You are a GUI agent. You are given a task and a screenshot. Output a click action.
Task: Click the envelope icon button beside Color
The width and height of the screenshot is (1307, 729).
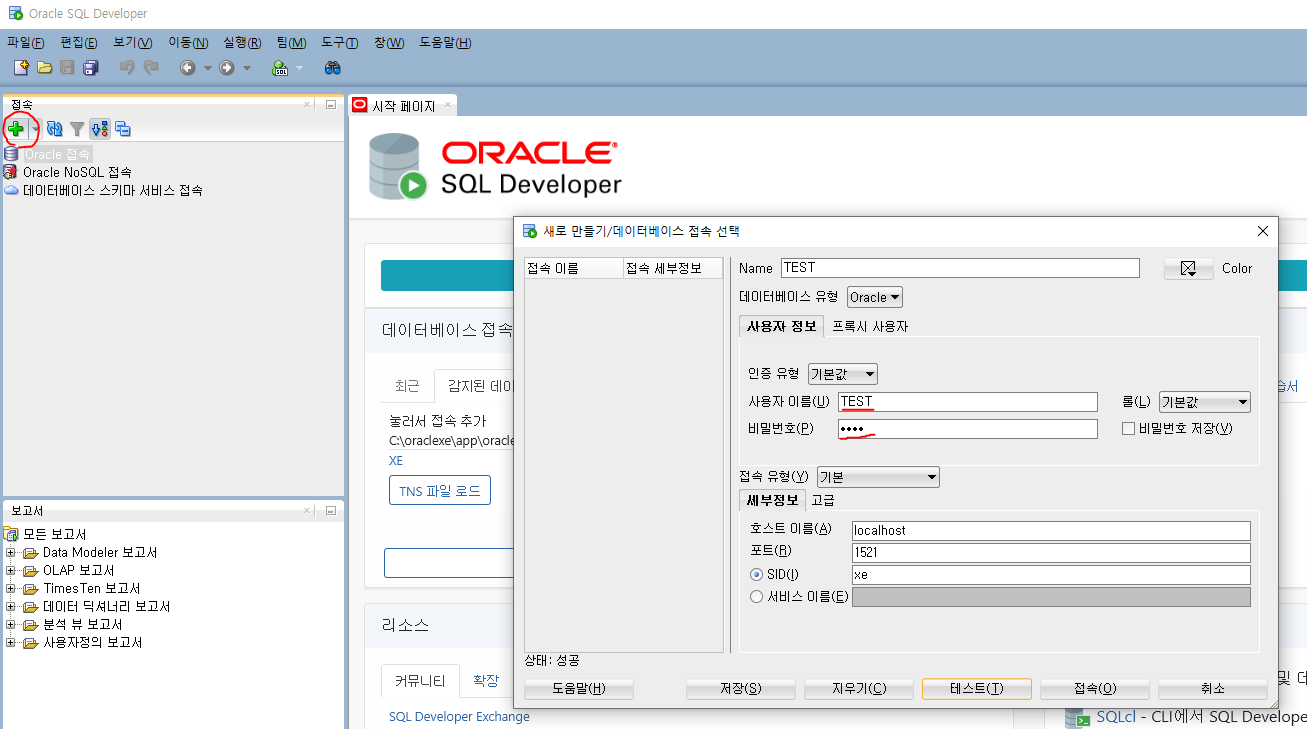tap(1188, 268)
